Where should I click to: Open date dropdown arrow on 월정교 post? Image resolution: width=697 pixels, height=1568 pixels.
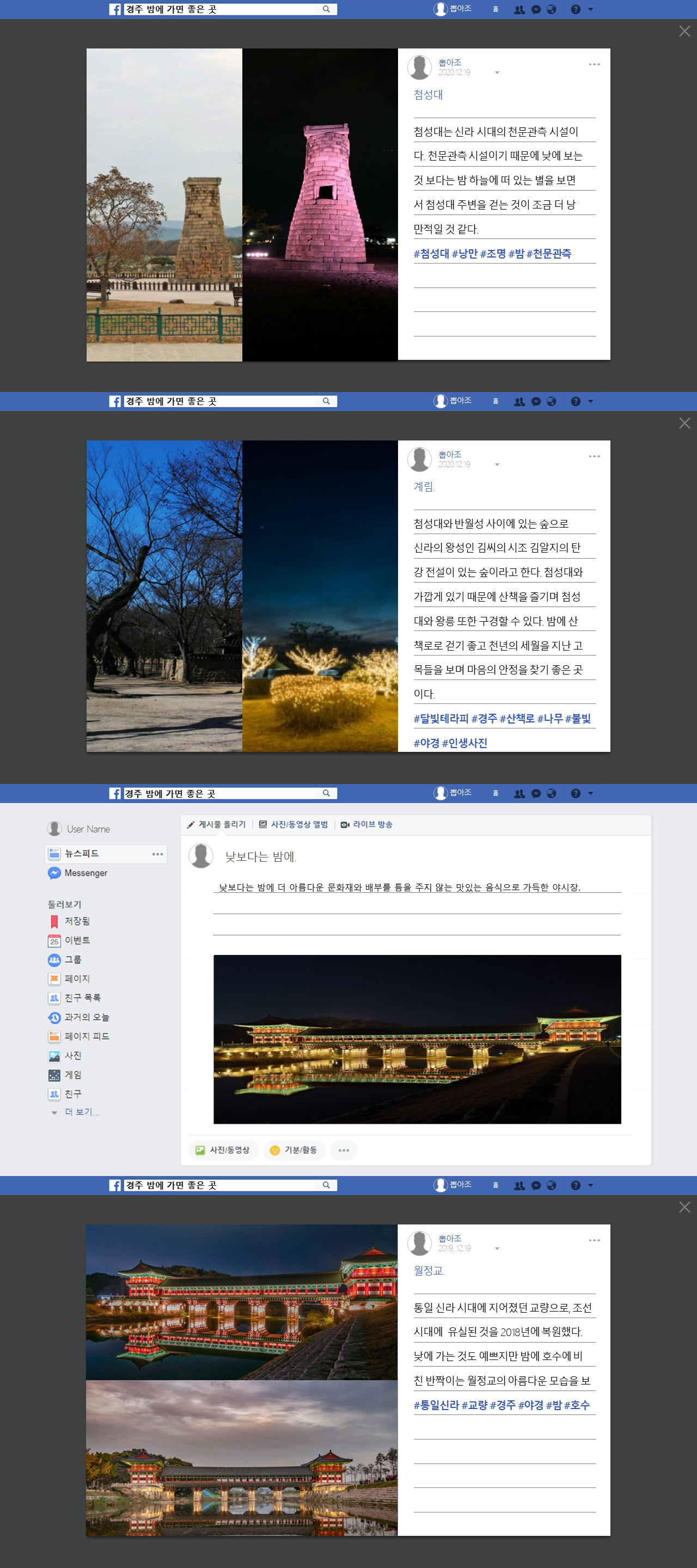click(x=497, y=1249)
